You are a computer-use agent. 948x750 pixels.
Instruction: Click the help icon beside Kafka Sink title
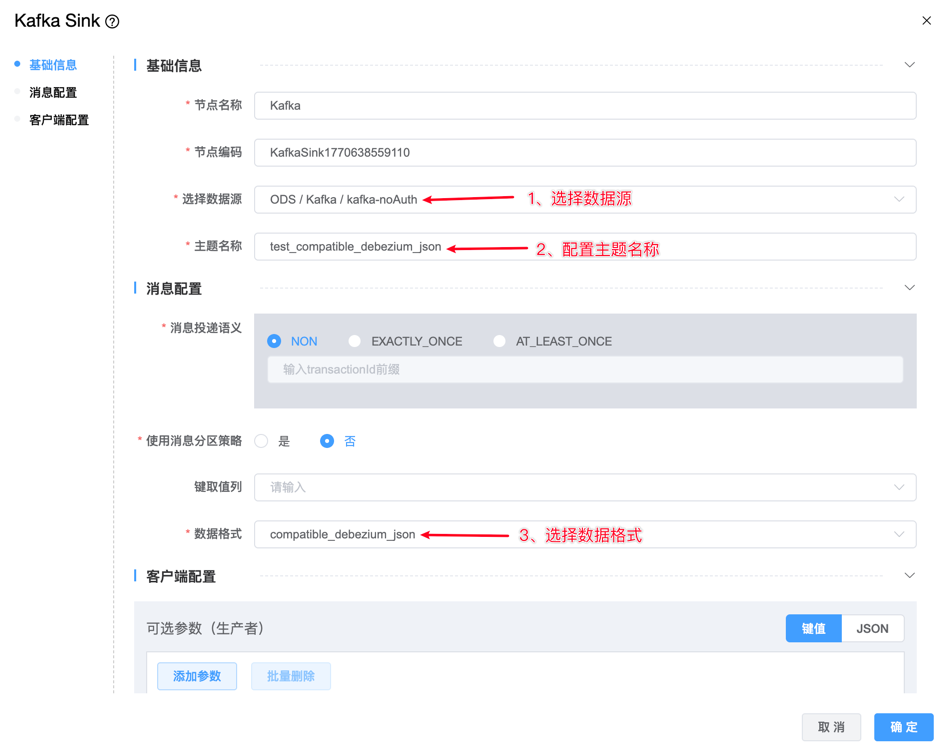113,22
